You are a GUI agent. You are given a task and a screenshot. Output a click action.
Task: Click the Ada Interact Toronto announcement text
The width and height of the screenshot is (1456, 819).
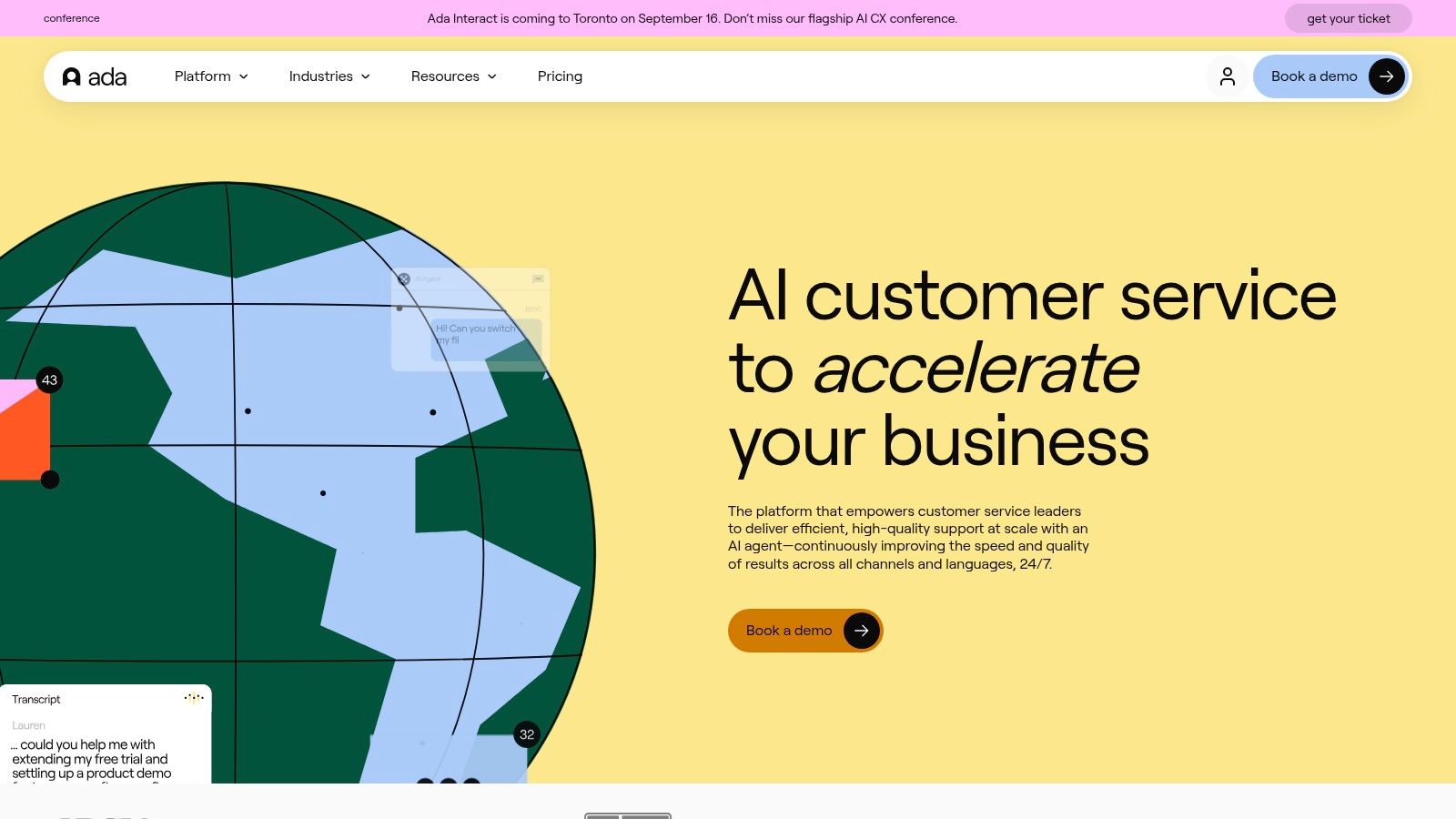coord(693,18)
